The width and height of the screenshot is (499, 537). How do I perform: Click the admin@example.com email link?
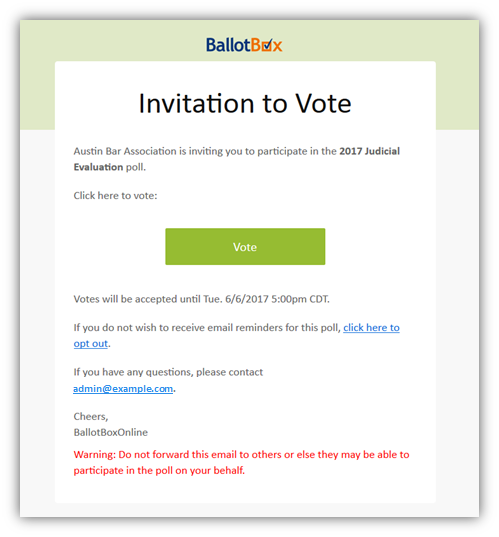pos(123,389)
